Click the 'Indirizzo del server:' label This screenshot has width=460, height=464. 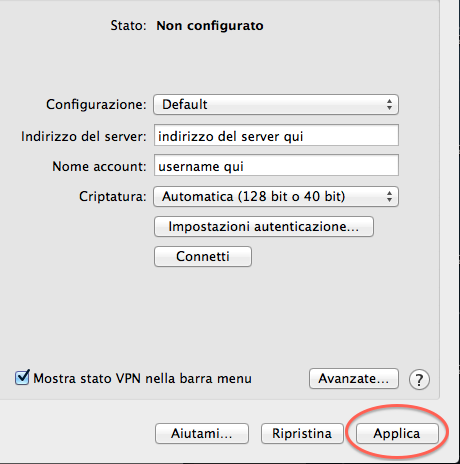tap(84, 136)
